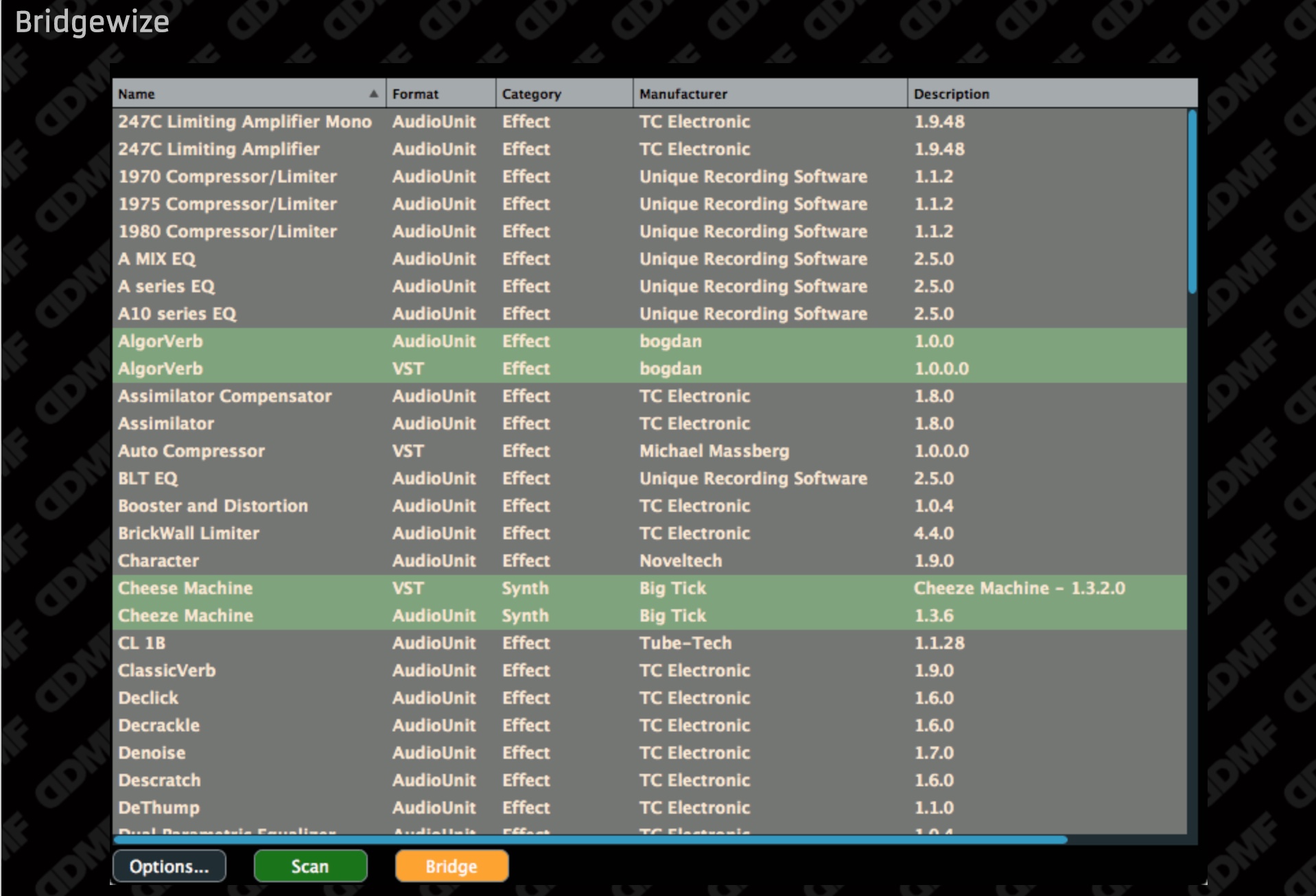Click bogdan manufacturer in the AlgorVerb VST row
Viewport: 1316px width, 896px height.
[x=670, y=368]
